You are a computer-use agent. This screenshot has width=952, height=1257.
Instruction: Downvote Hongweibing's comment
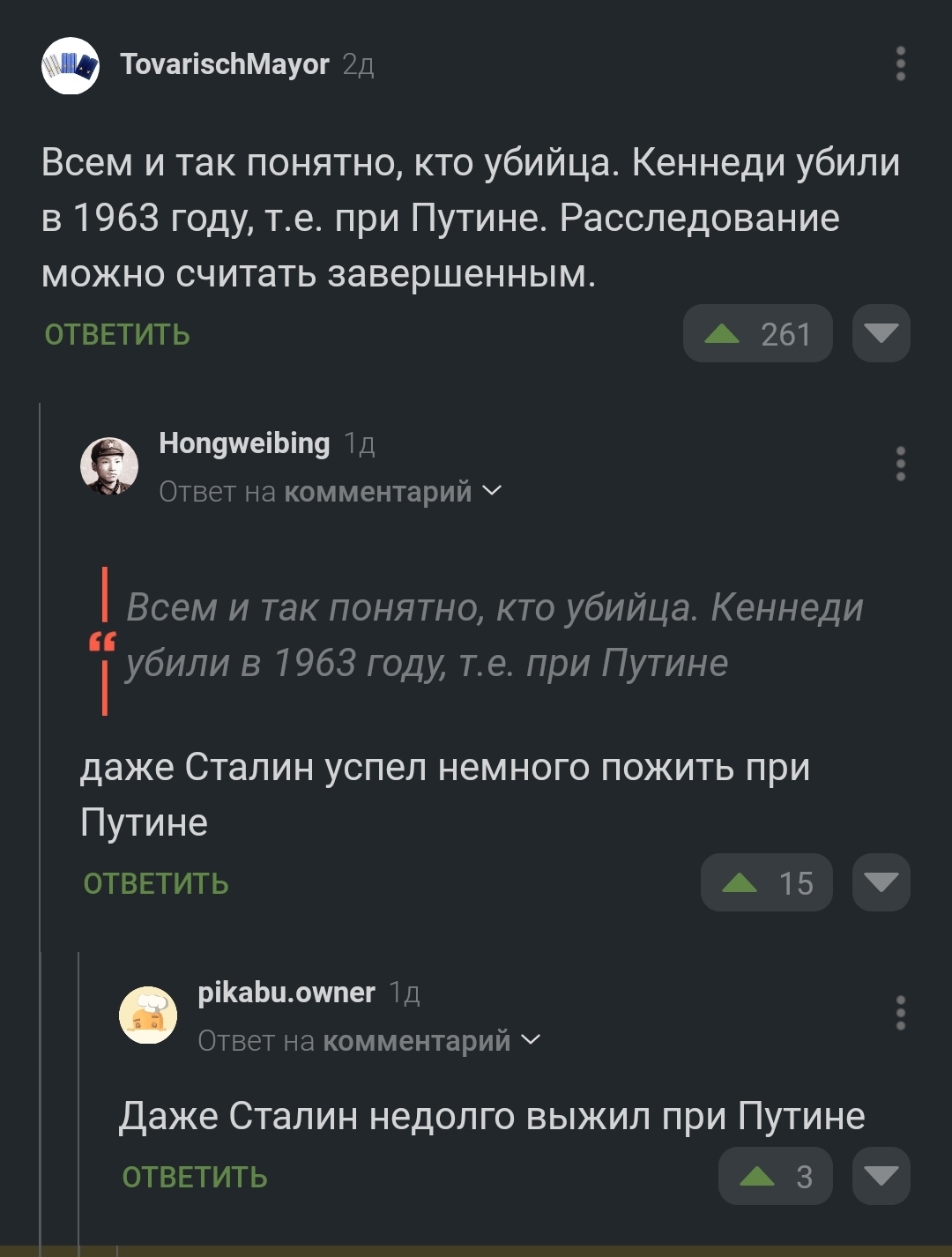881,882
